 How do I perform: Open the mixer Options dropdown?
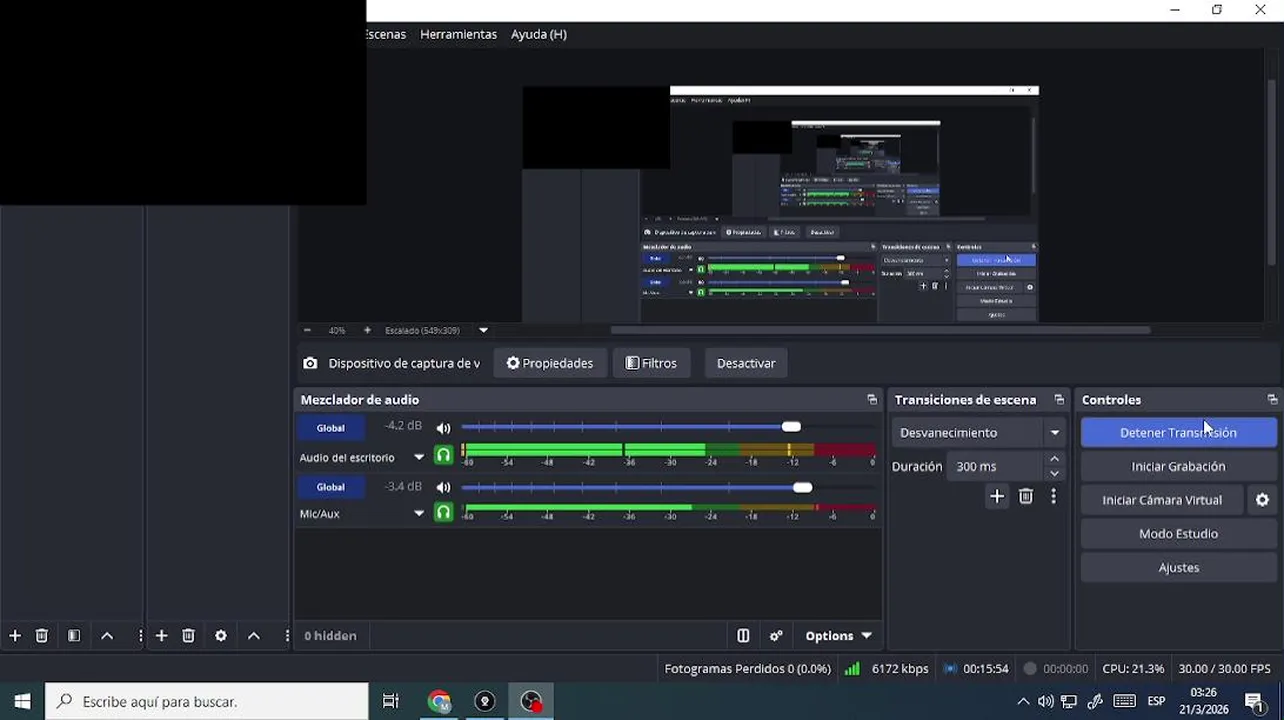tap(838, 636)
